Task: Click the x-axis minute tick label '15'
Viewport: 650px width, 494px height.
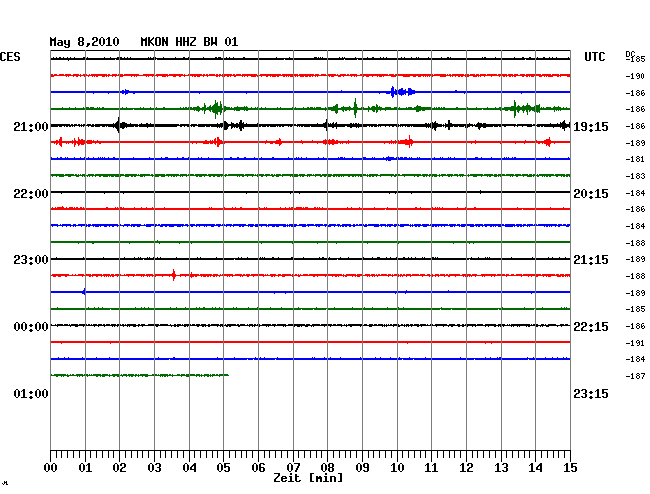Action: pos(570,467)
